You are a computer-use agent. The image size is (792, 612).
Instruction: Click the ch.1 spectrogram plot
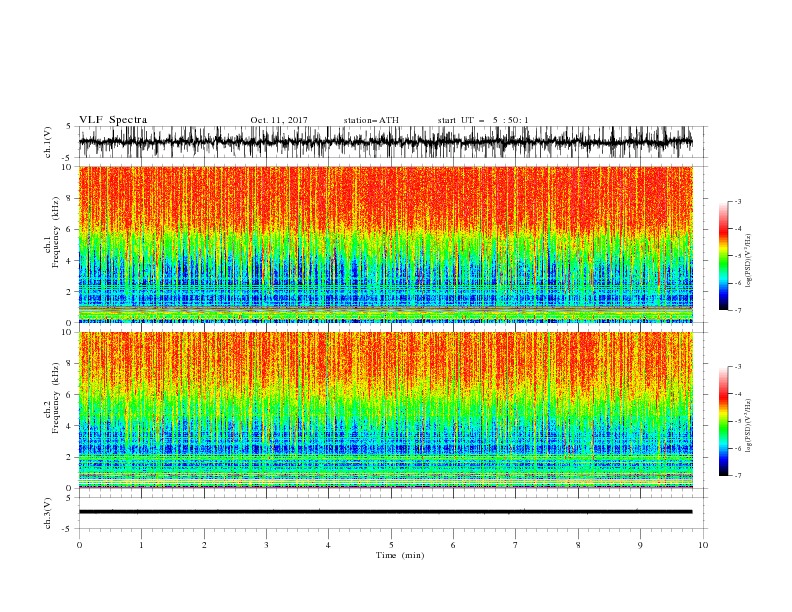(385, 244)
